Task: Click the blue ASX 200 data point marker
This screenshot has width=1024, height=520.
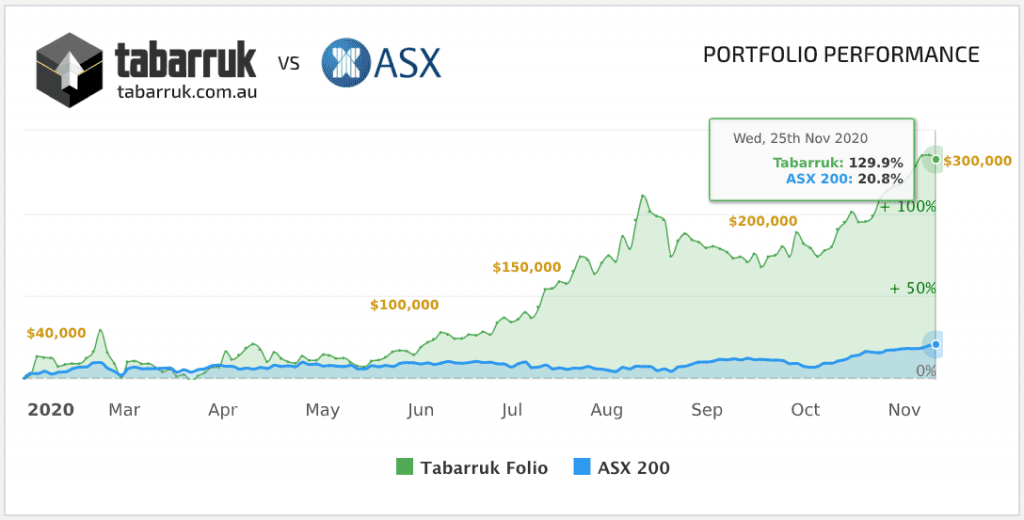Action: click(936, 344)
